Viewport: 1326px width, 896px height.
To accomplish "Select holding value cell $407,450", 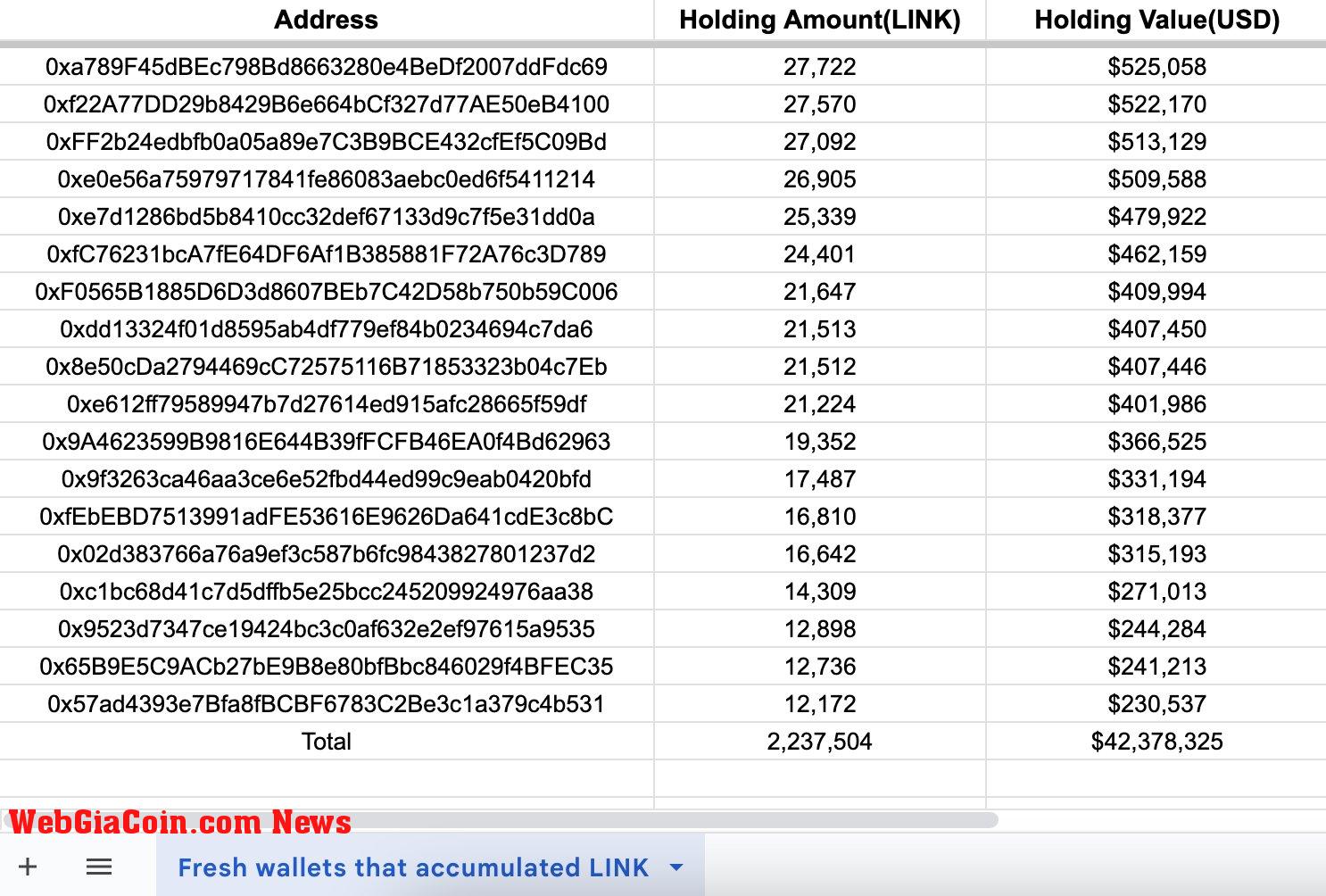I will tap(1156, 329).
